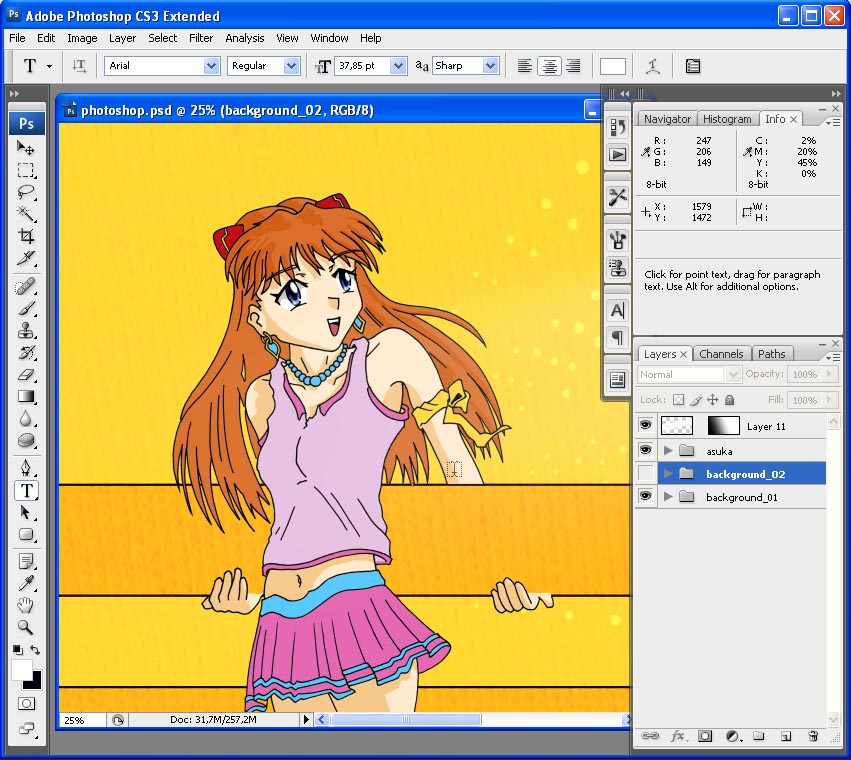The width and height of the screenshot is (851, 760).
Task: Click the Create new group folder button
Action: tap(759, 736)
